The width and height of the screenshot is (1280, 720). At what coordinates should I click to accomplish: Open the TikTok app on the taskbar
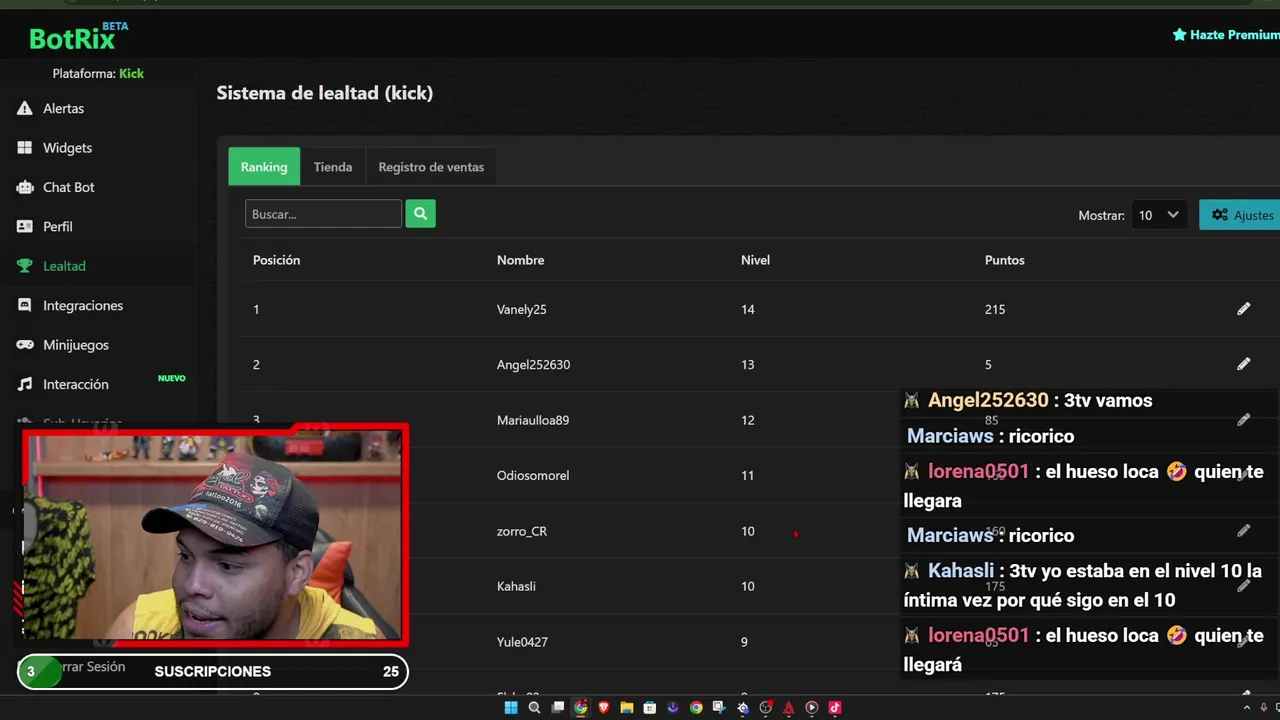click(835, 708)
